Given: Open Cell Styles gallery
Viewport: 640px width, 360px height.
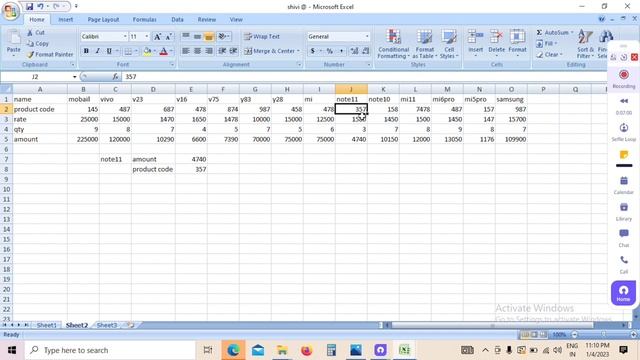Looking at the screenshot, I should tap(449, 44).
